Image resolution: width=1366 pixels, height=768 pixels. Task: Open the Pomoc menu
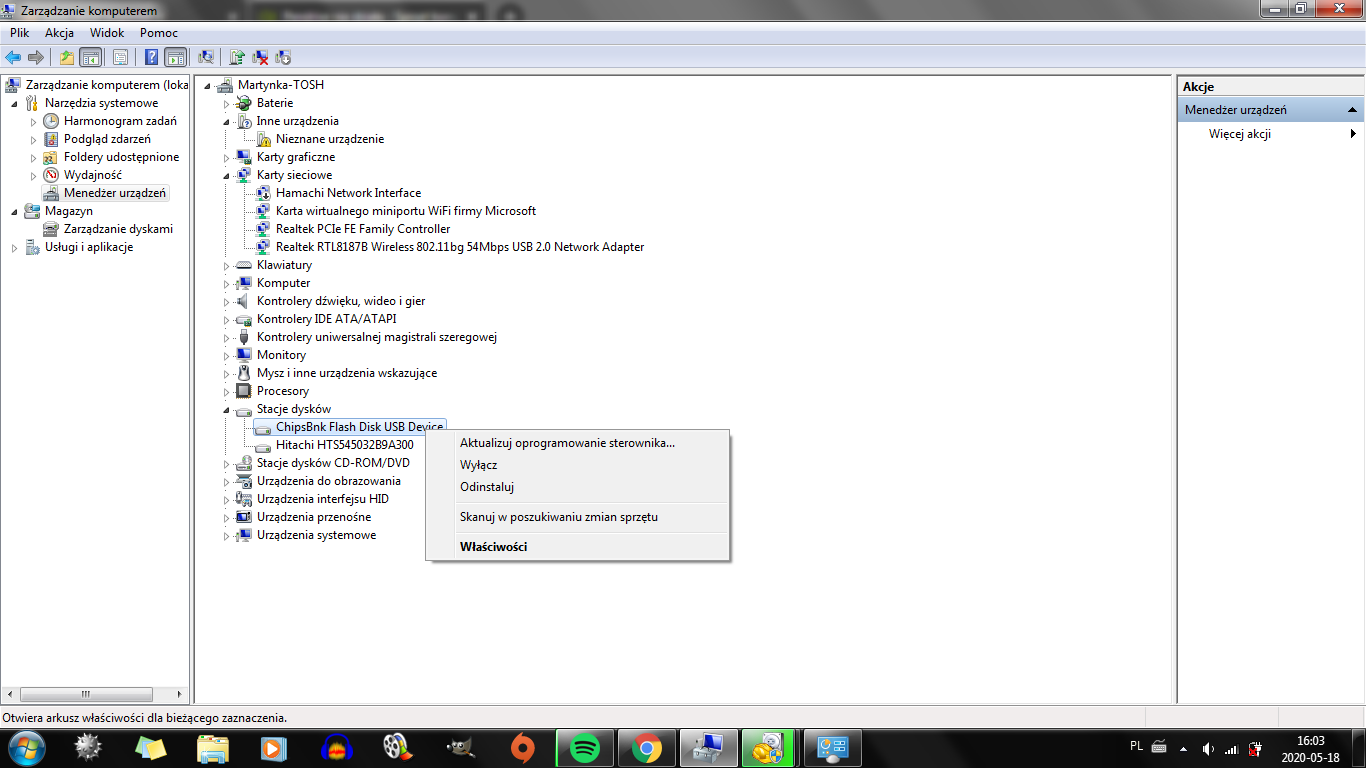coord(159,33)
